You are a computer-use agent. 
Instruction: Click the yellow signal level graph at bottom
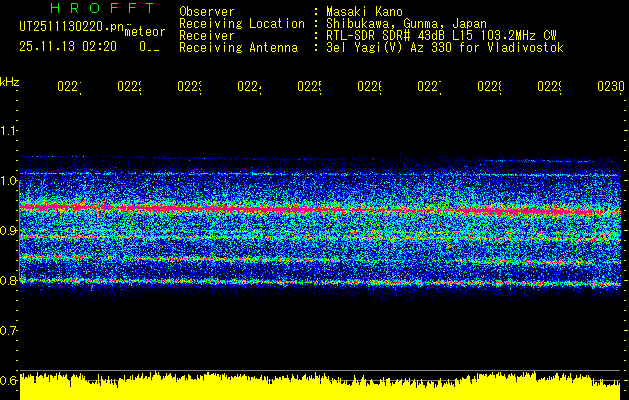320,386
